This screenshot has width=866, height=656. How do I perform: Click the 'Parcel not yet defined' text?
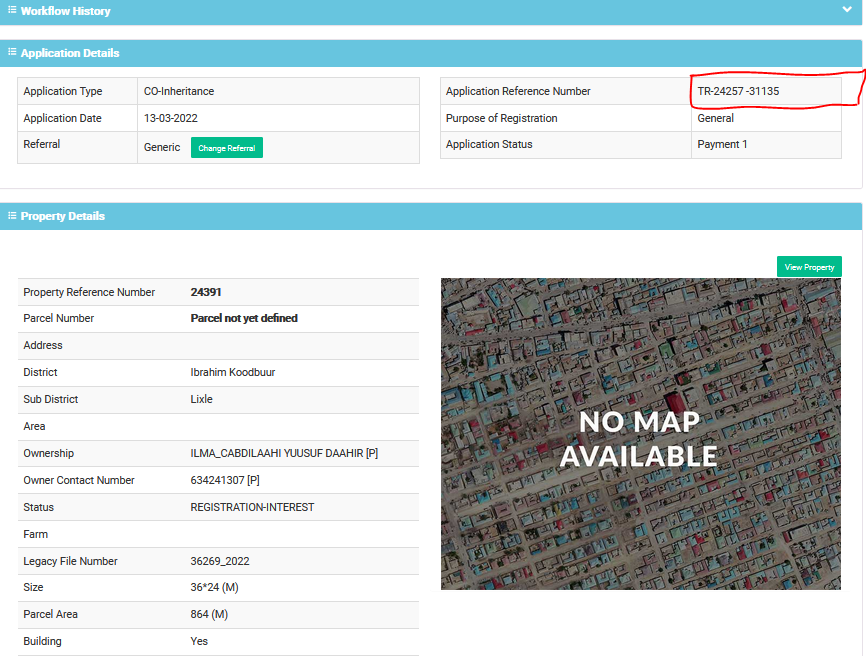244,318
